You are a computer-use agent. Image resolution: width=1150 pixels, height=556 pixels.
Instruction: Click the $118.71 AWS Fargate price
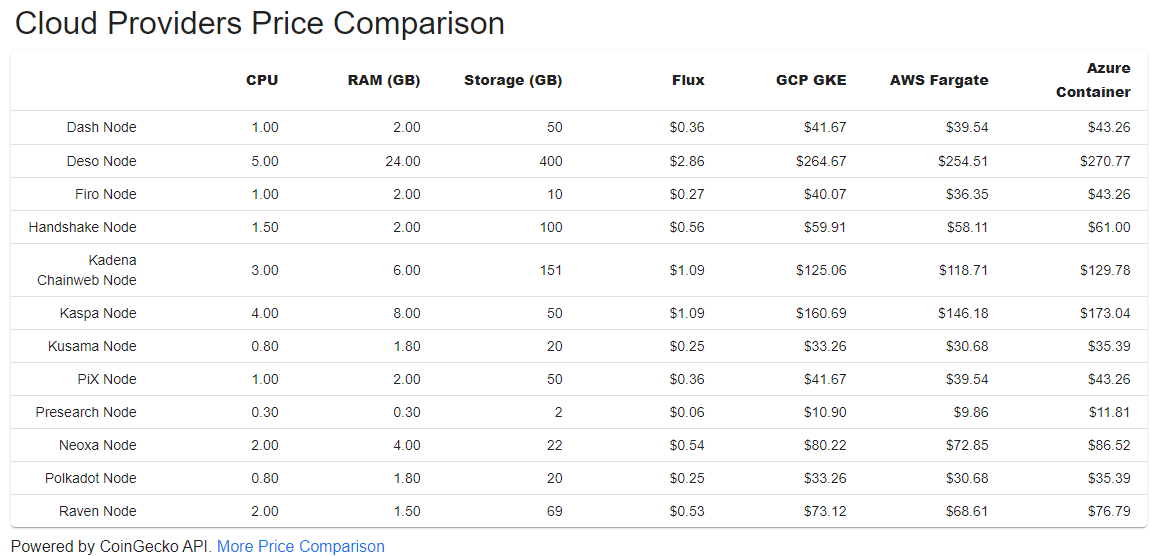(963, 270)
